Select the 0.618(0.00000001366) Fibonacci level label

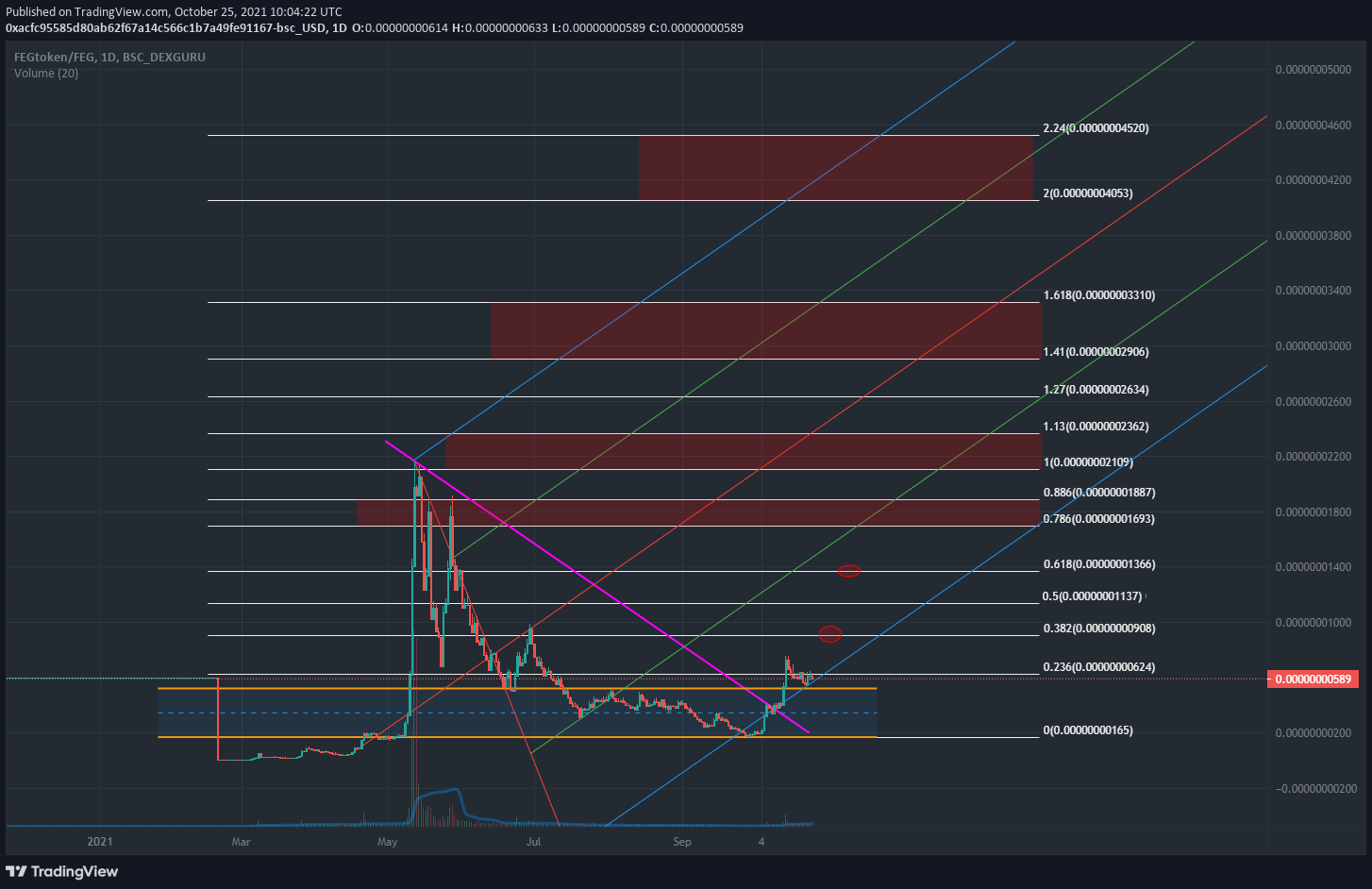pyautogui.click(x=1099, y=564)
